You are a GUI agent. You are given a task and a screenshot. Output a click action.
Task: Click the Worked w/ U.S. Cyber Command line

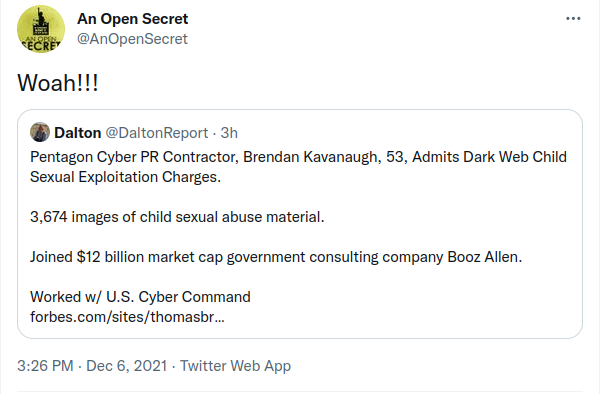[x=140, y=297]
